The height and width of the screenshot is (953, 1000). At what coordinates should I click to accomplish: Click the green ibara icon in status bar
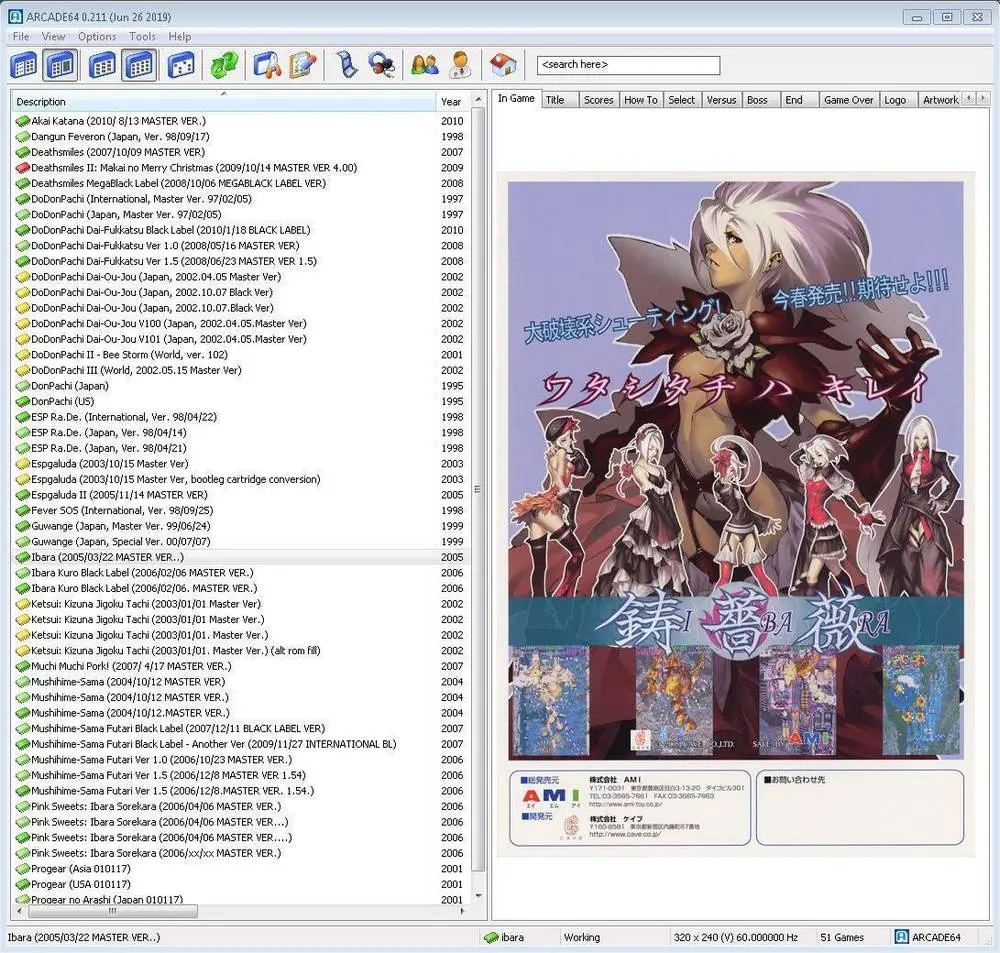[491, 938]
